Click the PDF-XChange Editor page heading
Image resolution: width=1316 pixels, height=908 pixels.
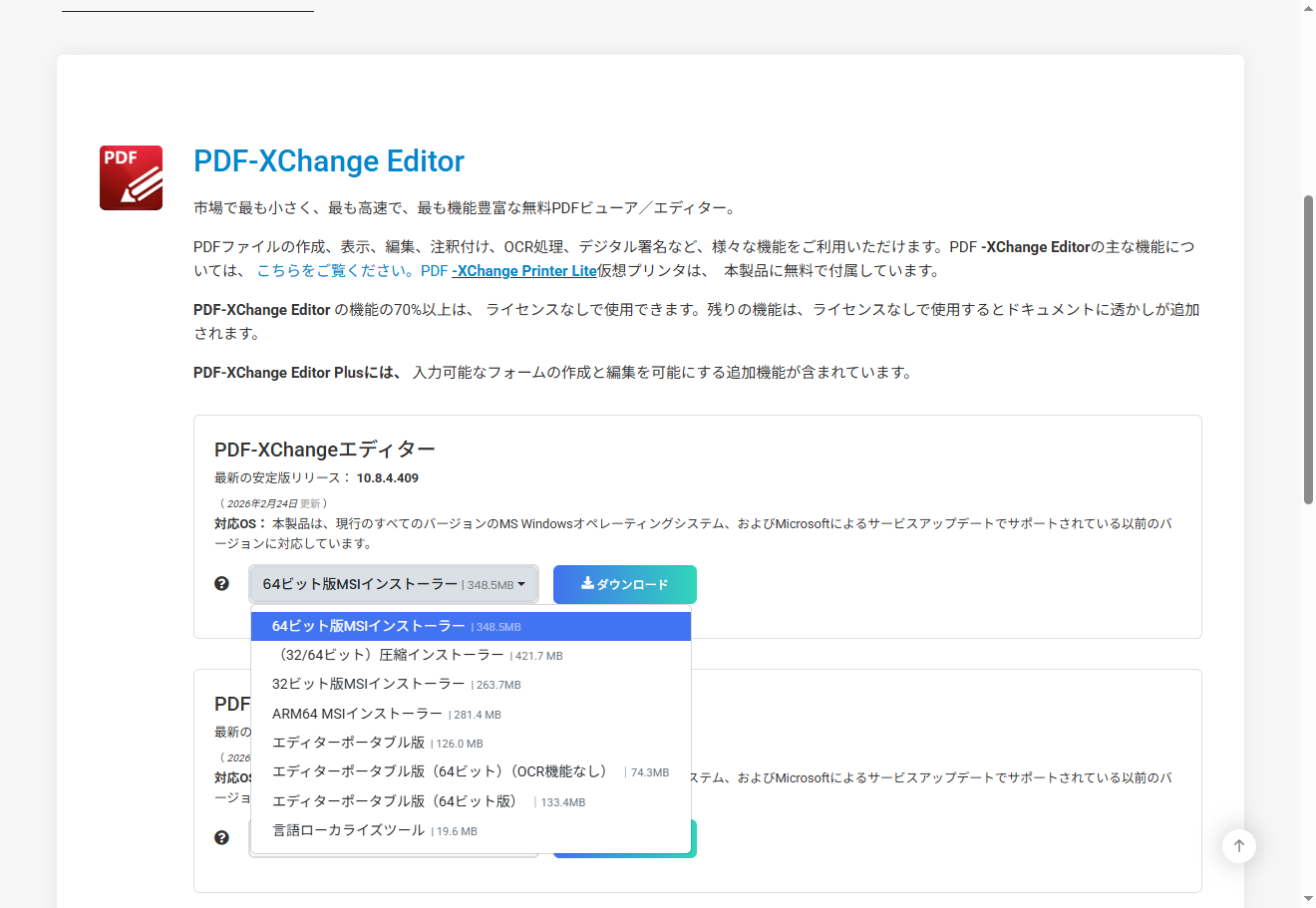(329, 160)
